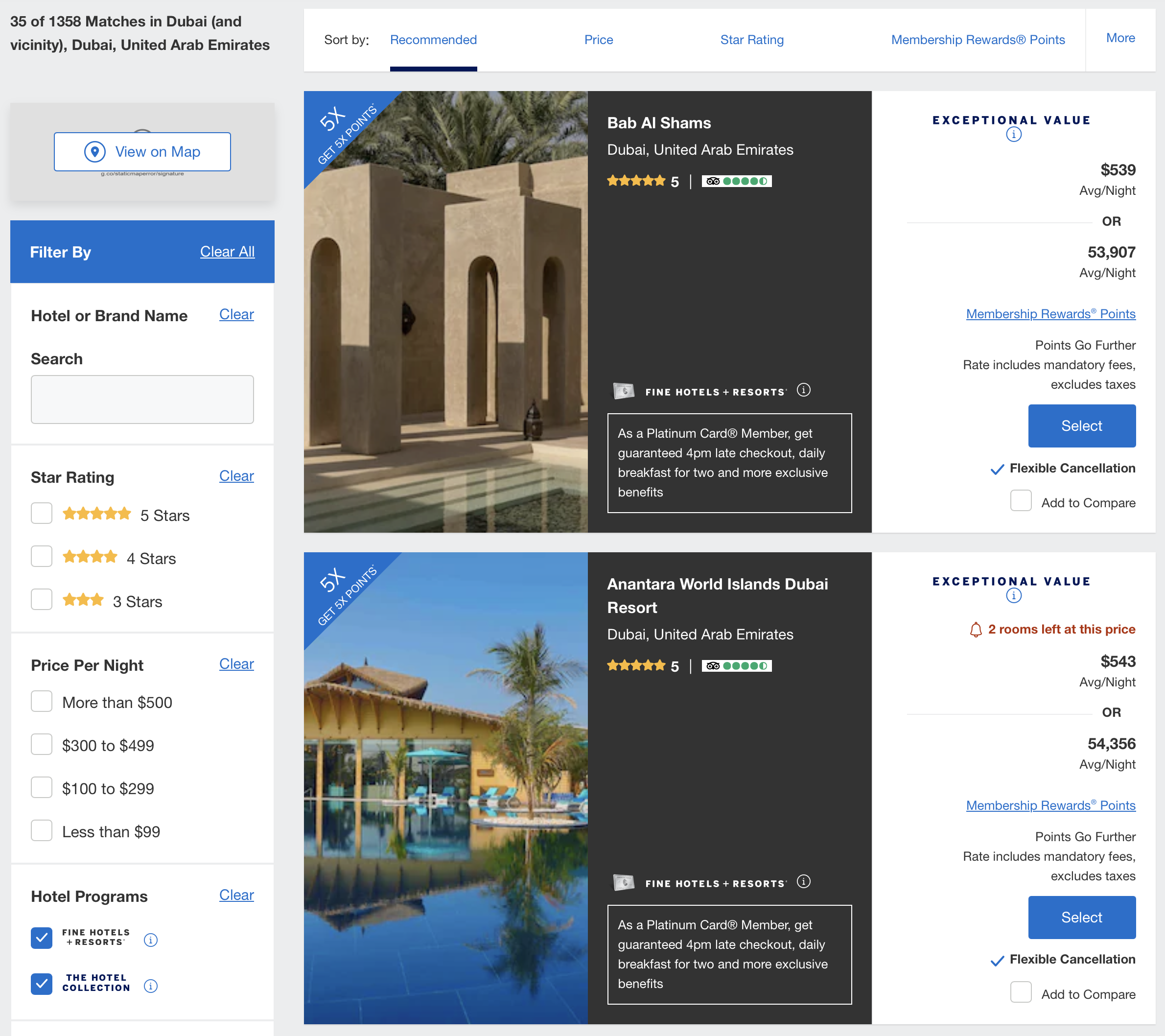Image resolution: width=1165 pixels, height=1036 pixels.
Task: Select the Bab Al Shams hotel
Action: pos(1082,426)
